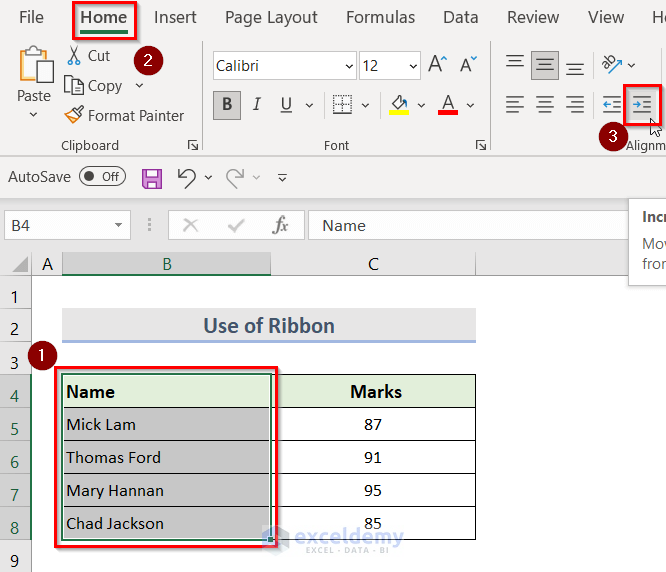
Task: Switch to the Review tab
Action: coord(533,17)
